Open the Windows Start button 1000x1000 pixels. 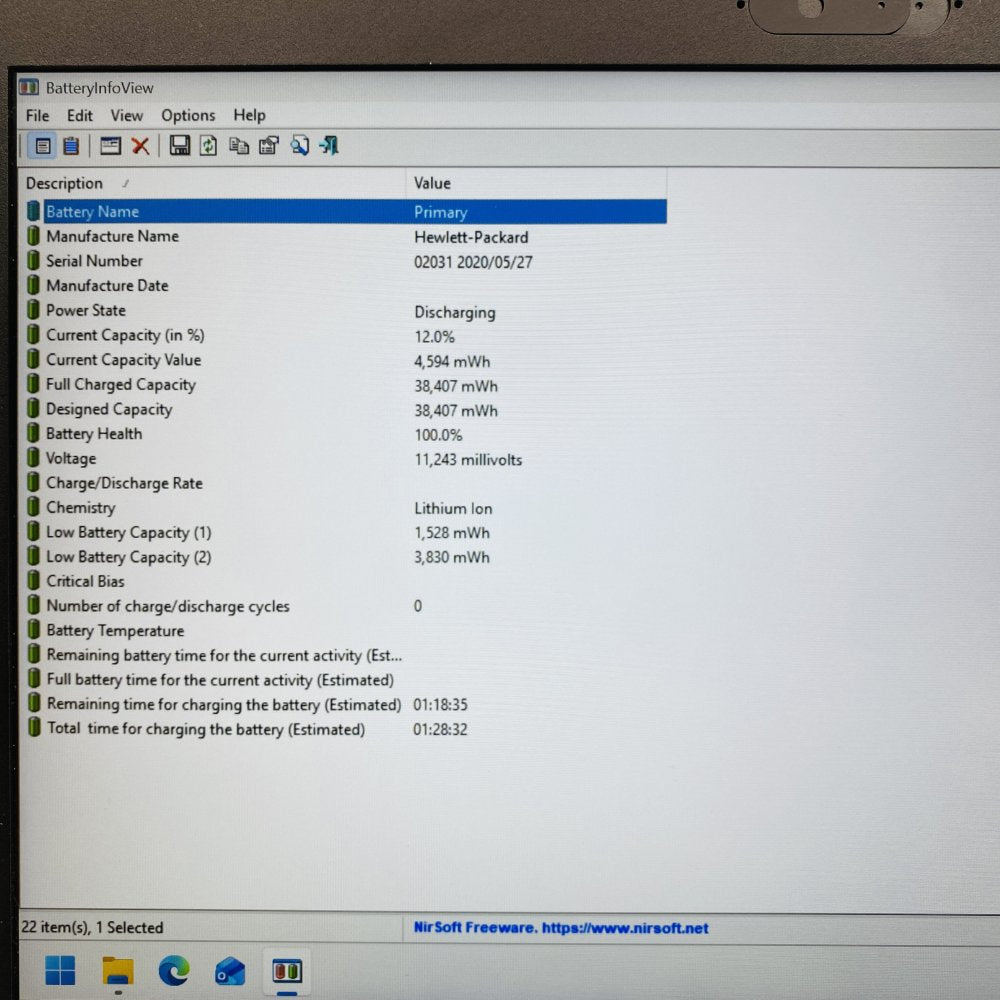61,970
